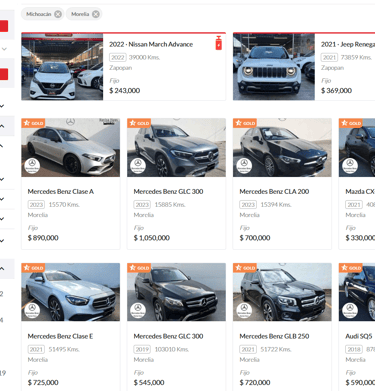Click Gold badge on Mercedes Benz Clase A
This screenshot has width=375, height=391.
(33, 123)
